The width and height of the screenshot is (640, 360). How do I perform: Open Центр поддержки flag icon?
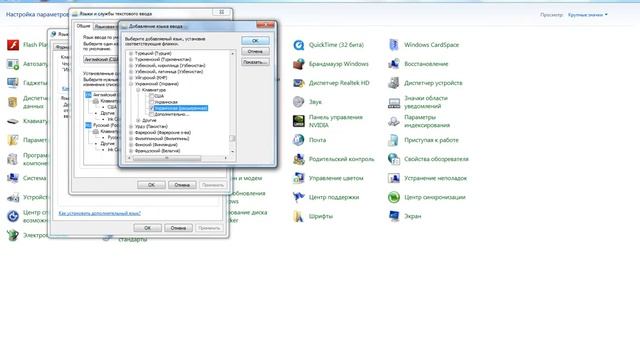pos(298,197)
